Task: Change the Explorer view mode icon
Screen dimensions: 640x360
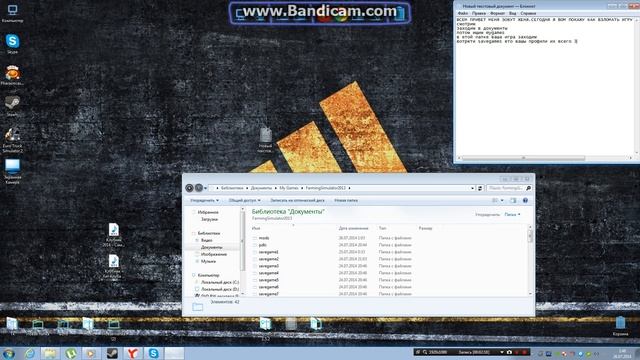Action: (495, 200)
